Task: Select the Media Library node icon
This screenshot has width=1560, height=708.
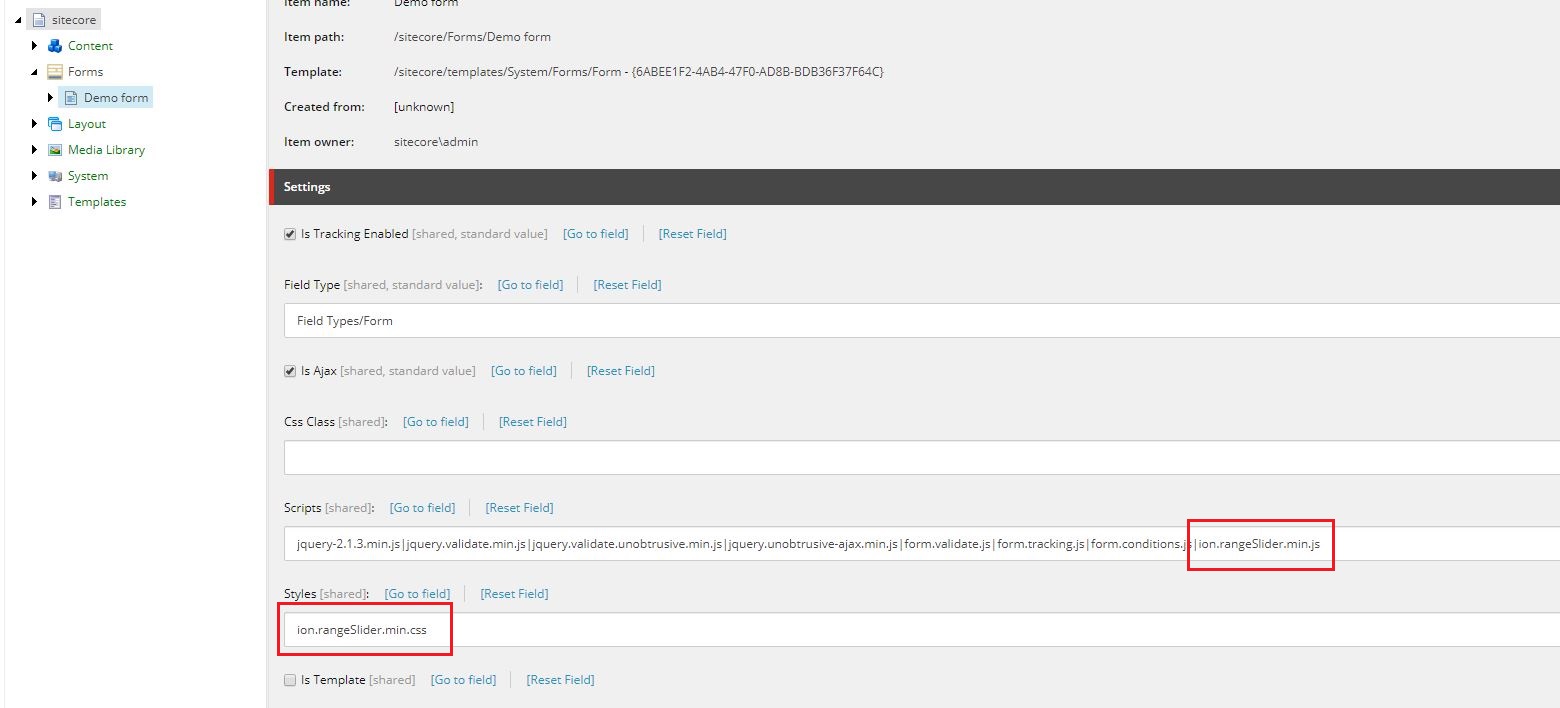Action: 53,149
